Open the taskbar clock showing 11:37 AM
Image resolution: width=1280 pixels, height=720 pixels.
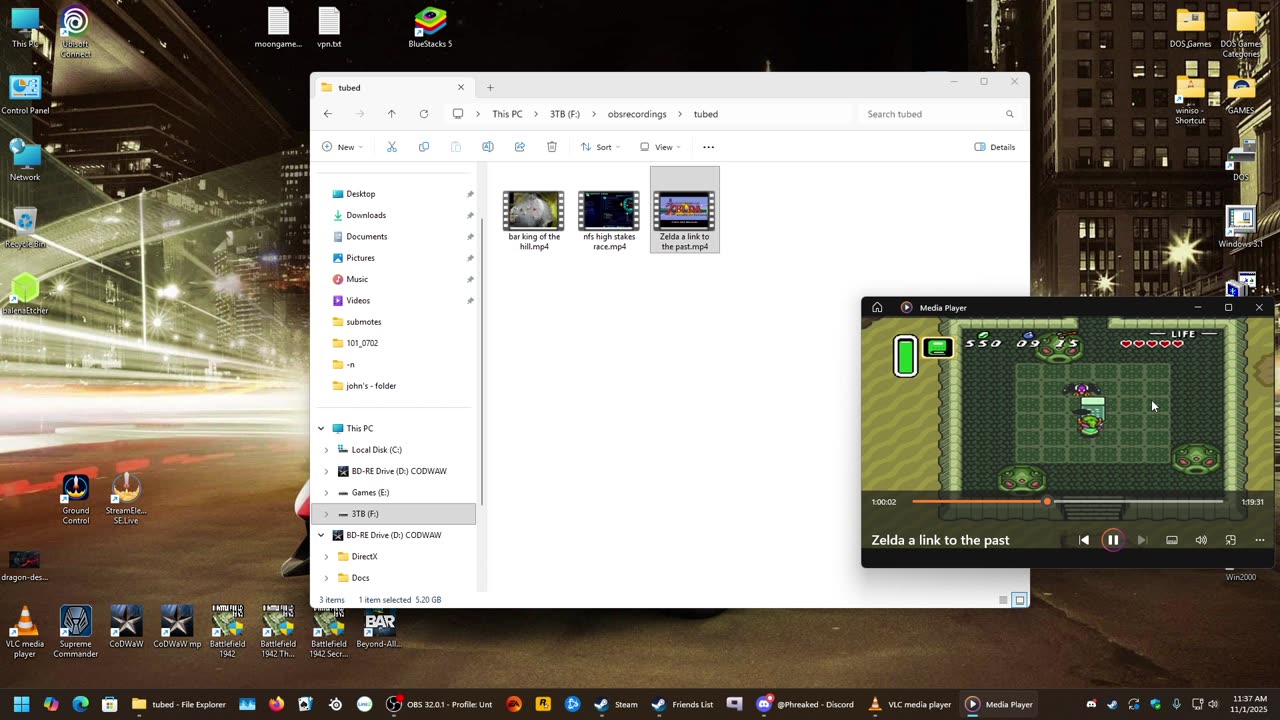[x=1248, y=704]
